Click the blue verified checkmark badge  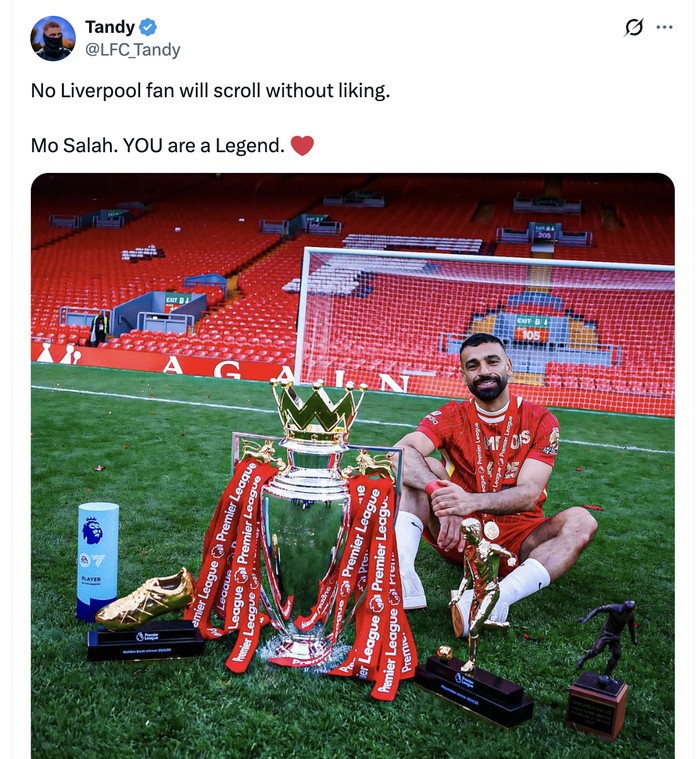(147, 27)
